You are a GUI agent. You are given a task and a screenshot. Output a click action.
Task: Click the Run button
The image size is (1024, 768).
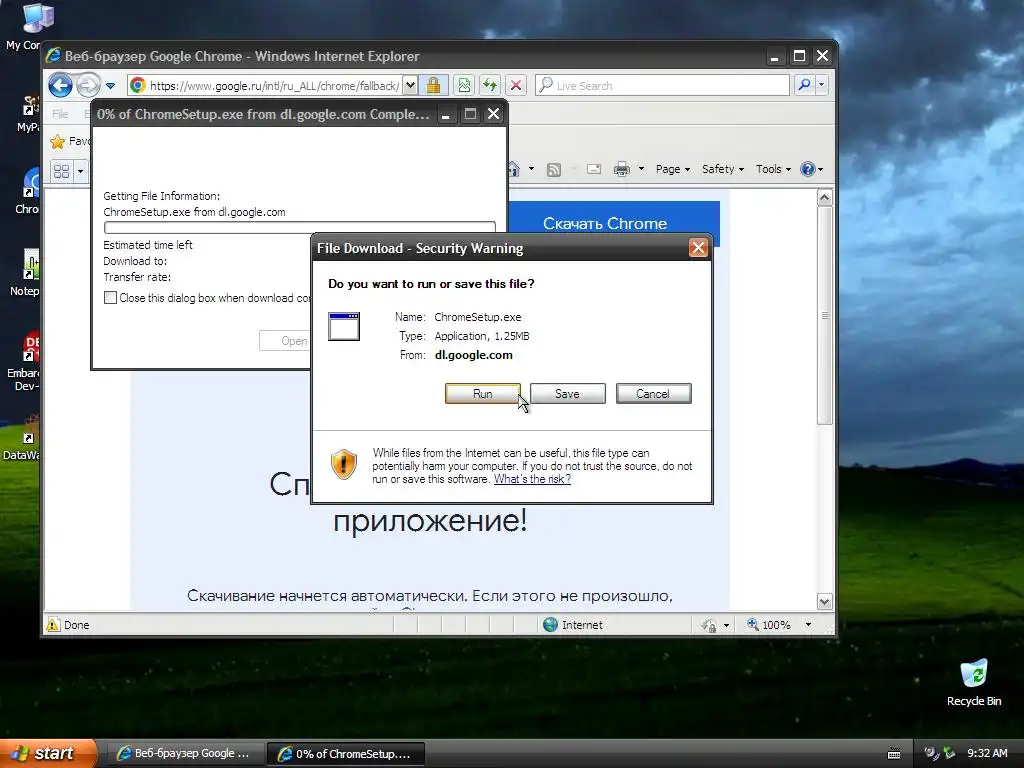coord(483,393)
